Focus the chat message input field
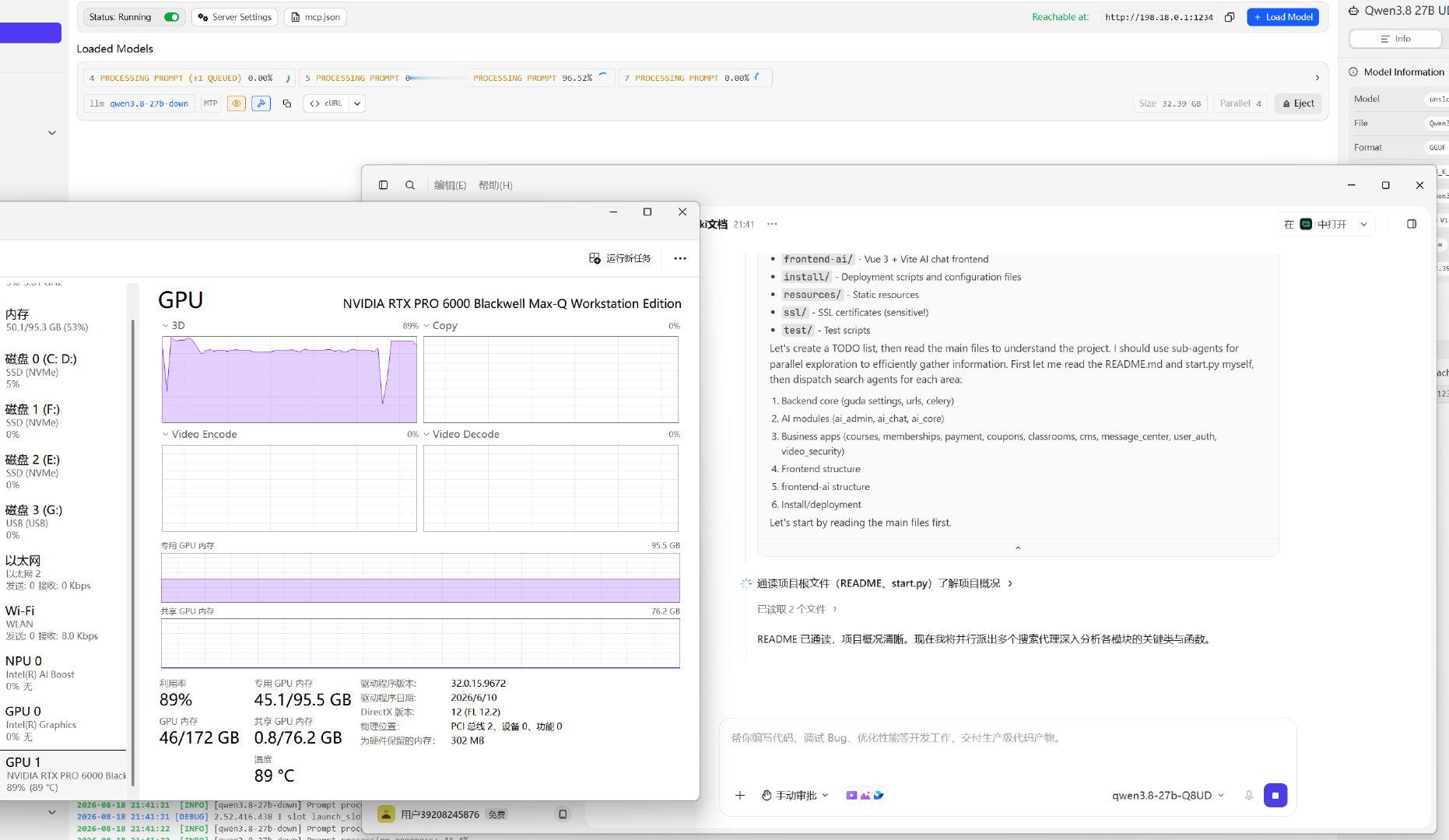Image resolution: width=1449 pixels, height=840 pixels. [1007, 737]
